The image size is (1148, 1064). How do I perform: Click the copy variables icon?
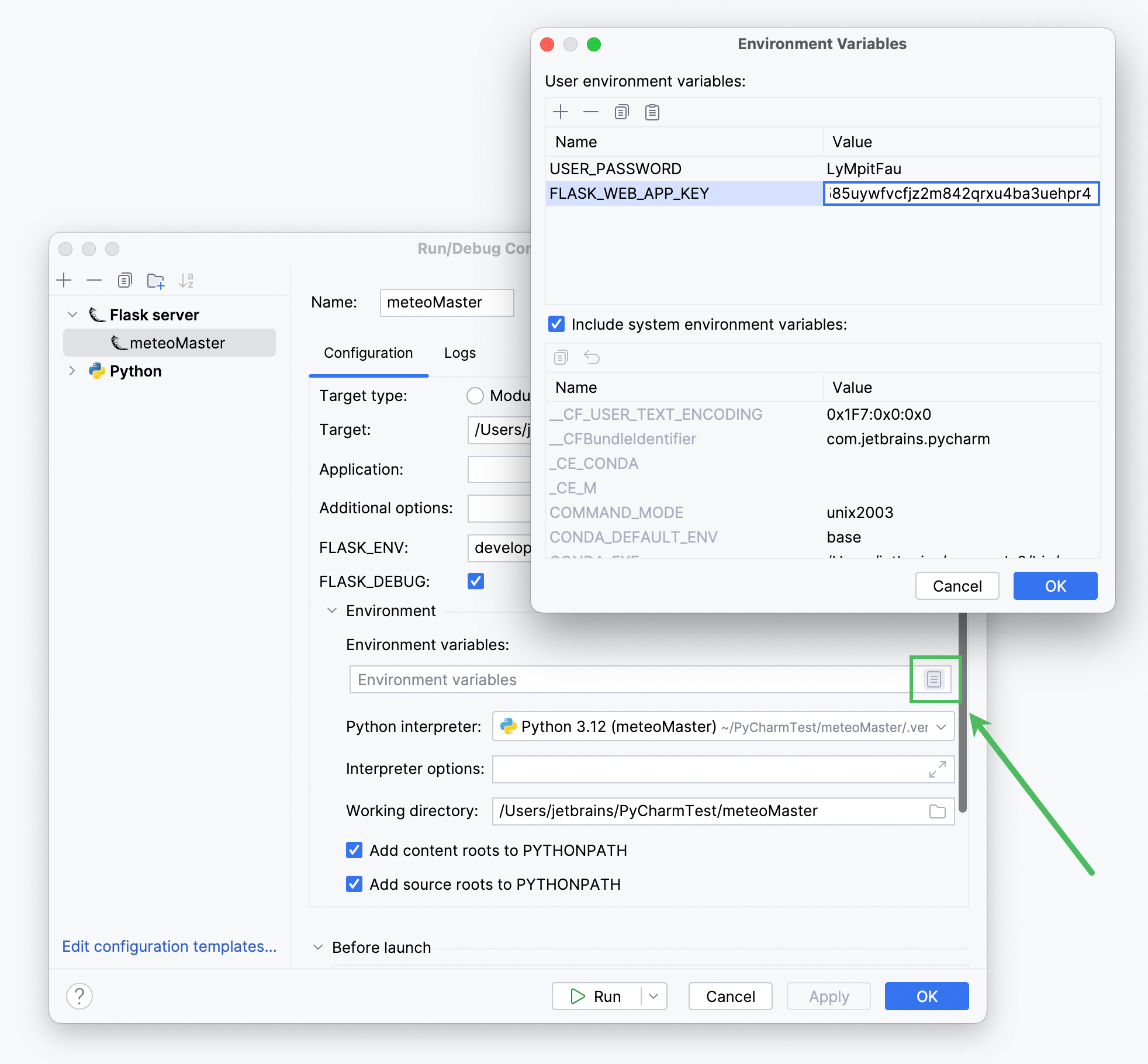tap(621, 112)
